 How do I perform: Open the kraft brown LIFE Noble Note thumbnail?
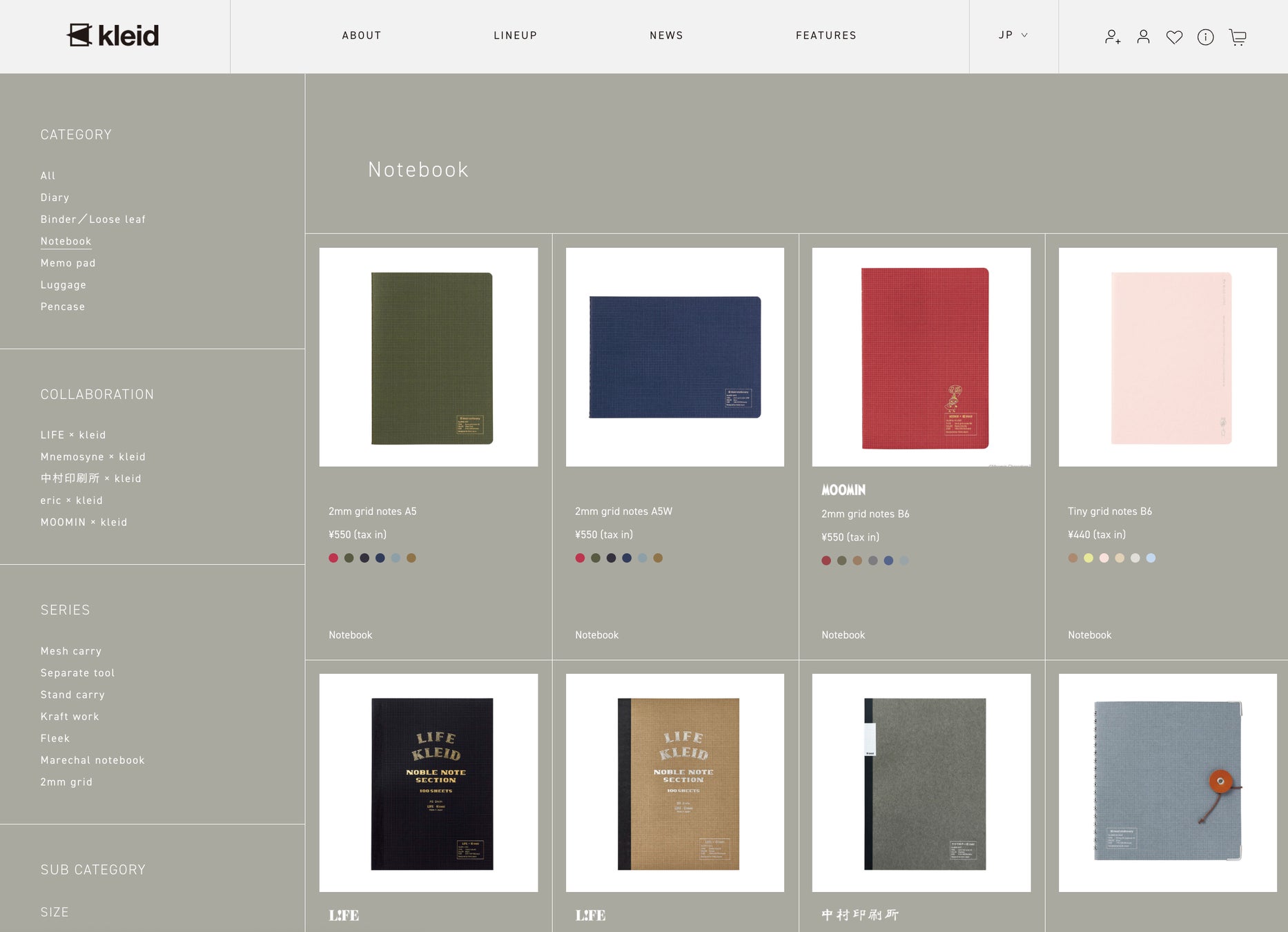[675, 783]
